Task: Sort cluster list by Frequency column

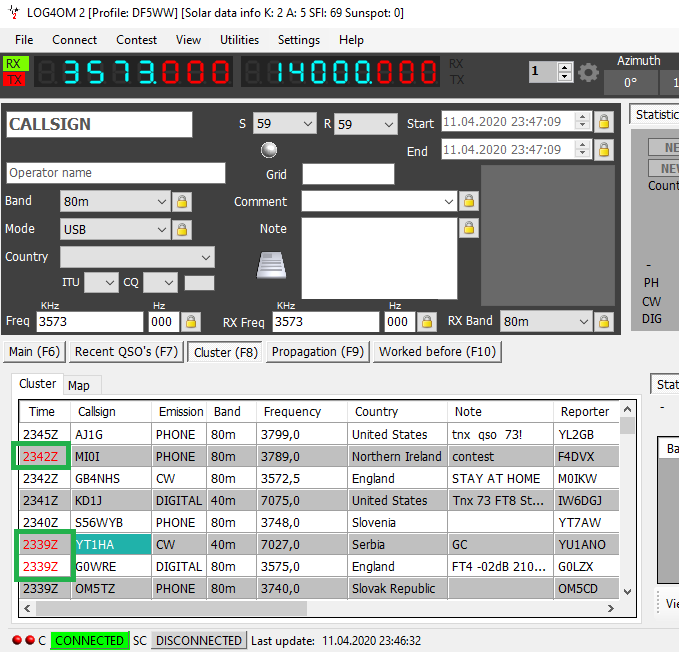Action: [x=302, y=411]
